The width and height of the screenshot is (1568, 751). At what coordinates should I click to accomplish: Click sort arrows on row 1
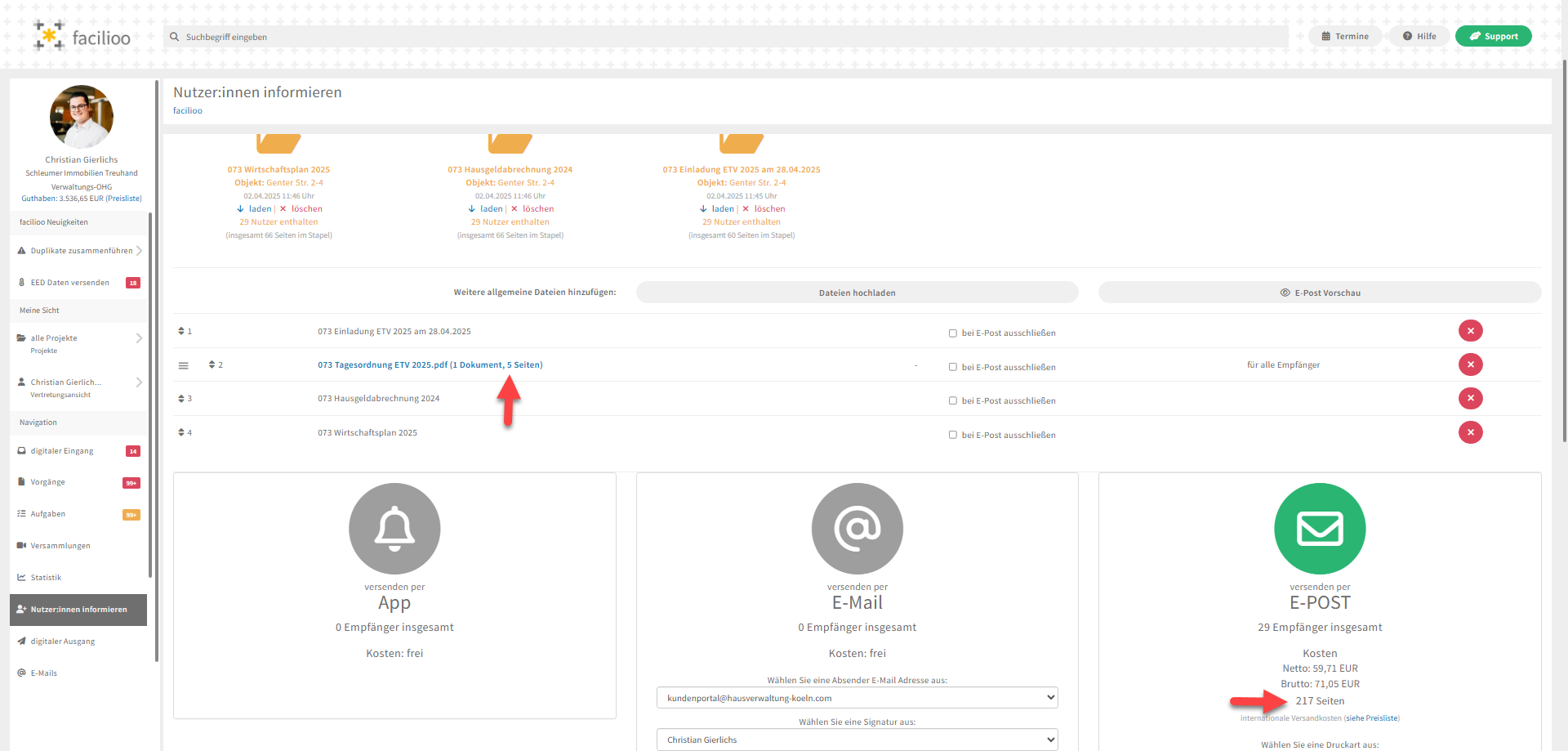point(181,331)
